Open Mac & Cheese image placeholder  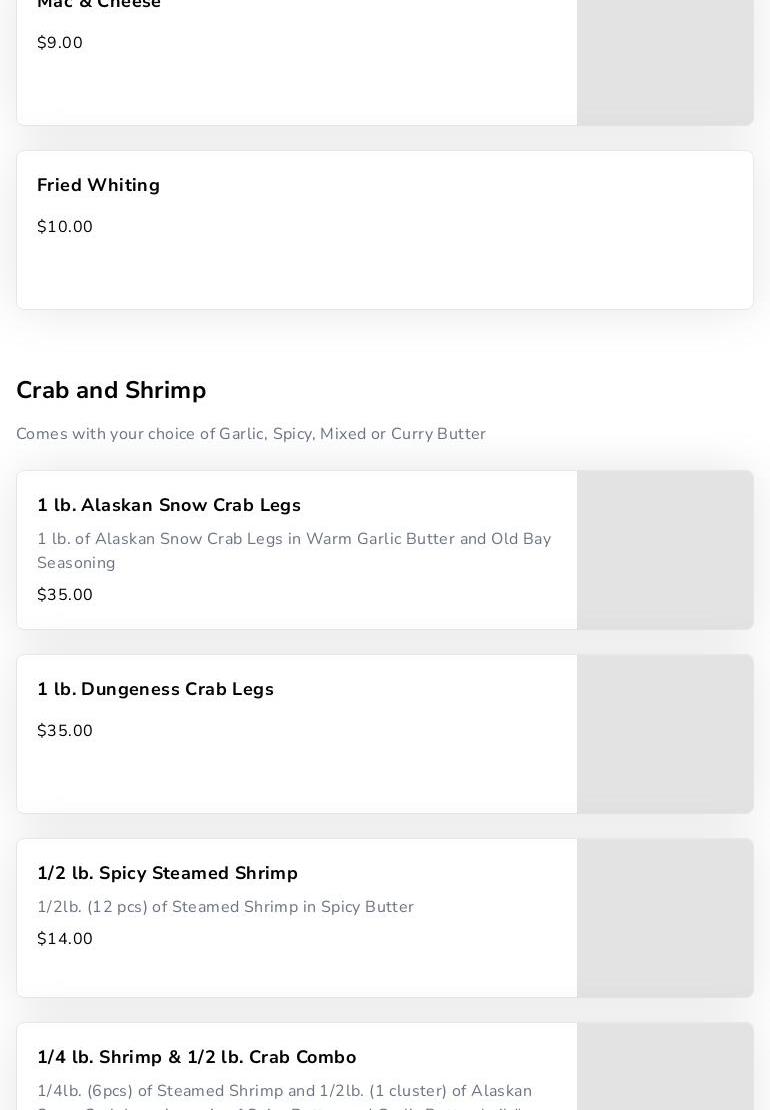(665, 62)
